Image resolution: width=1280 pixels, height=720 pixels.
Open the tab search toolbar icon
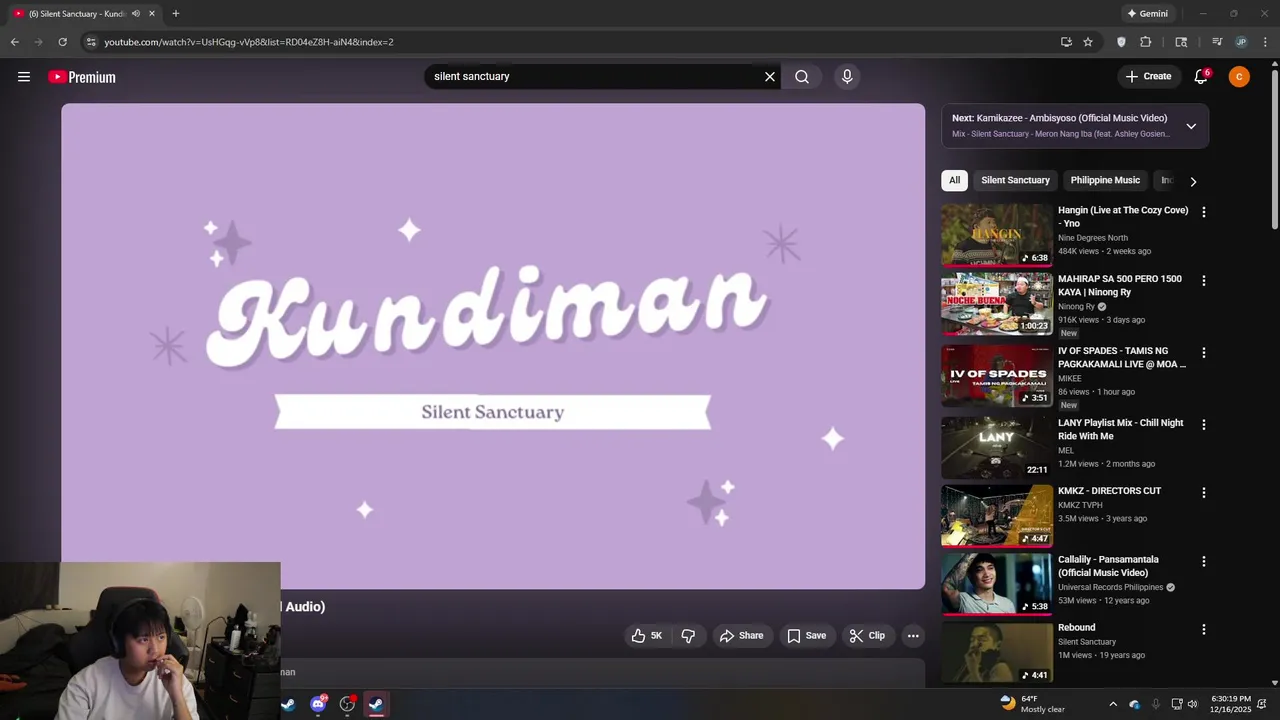[x=1181, y=42]
